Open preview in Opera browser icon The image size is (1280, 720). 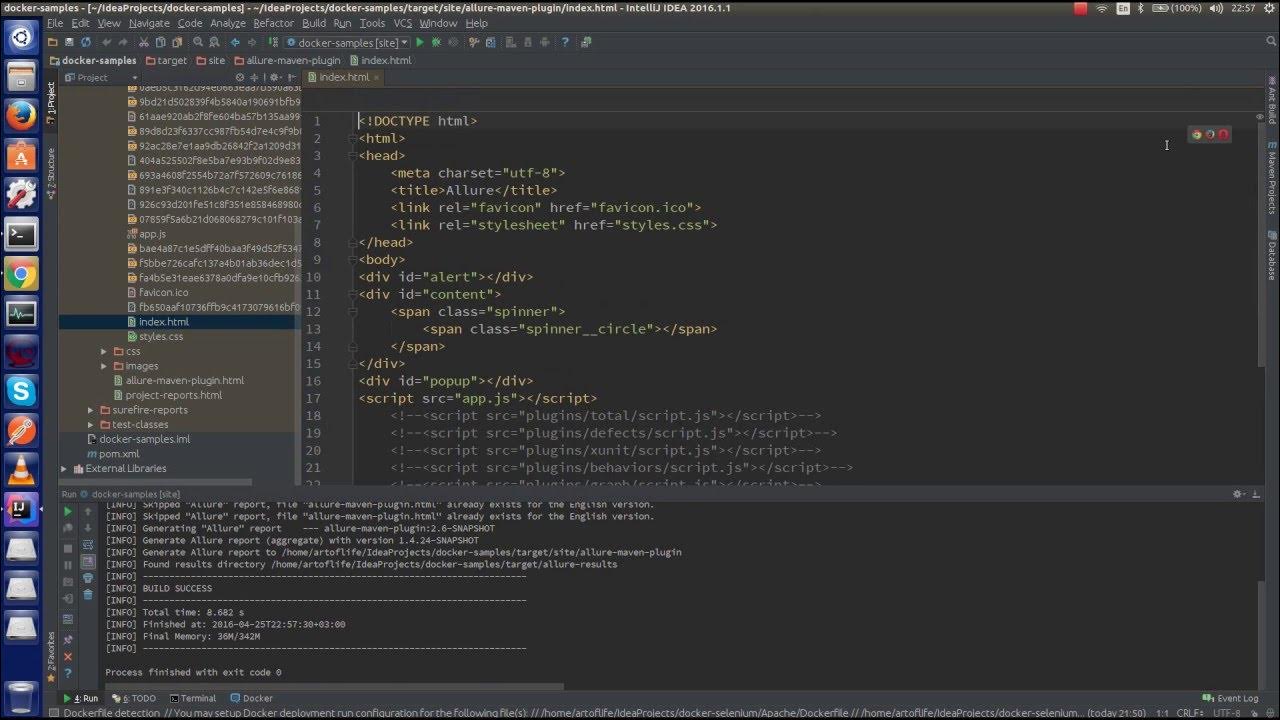(1223, 134)
